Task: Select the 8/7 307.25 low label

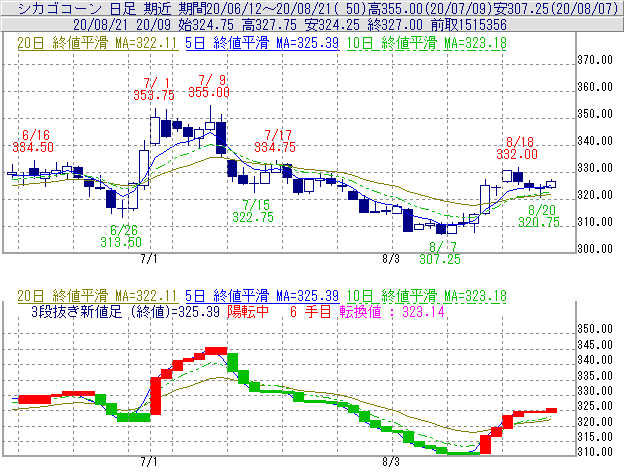Action: point(440,253)
